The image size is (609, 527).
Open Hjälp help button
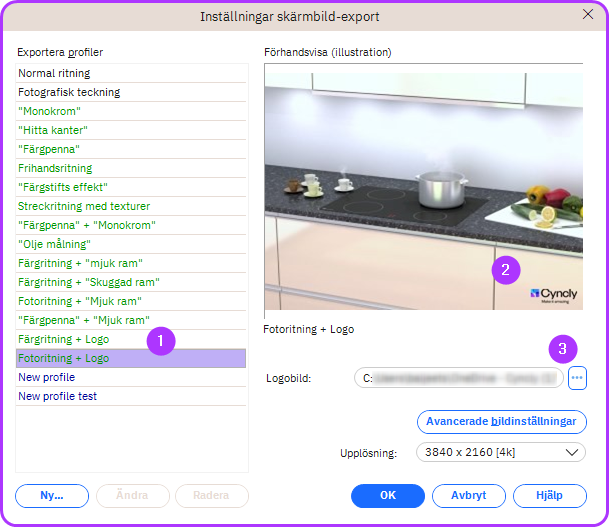point(549,496)
